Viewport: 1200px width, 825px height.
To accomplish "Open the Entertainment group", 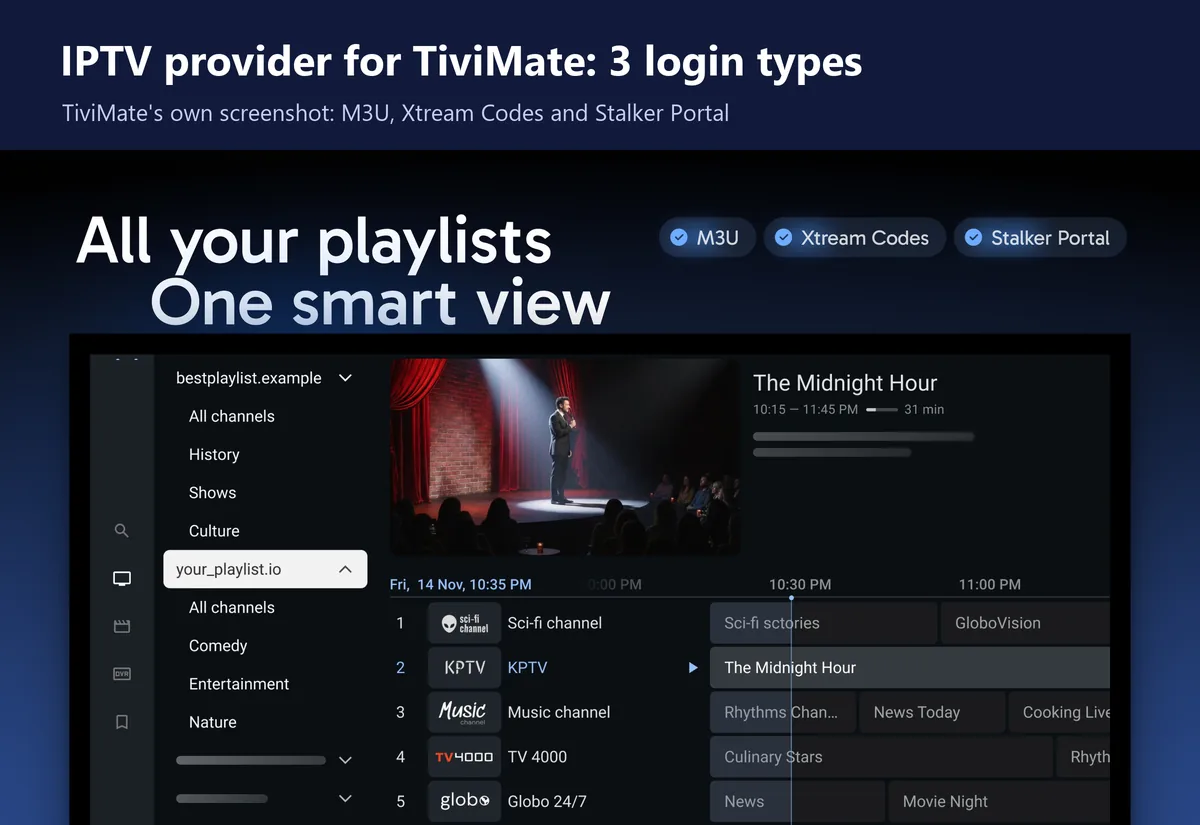I will pyautogui.click(x=239, y=684).
